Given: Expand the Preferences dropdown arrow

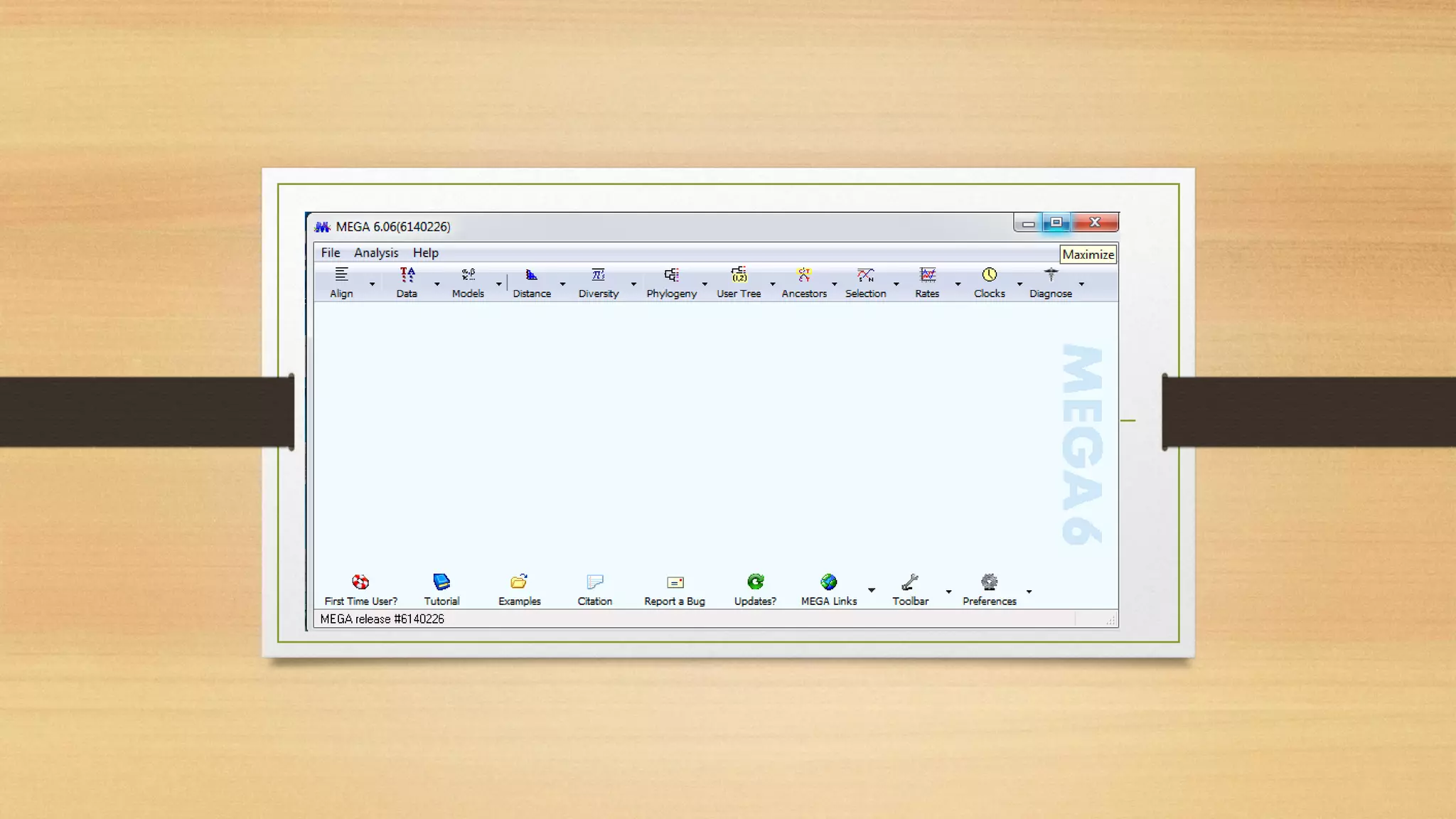Looking at the screenshot, I should pos(1029,591).
